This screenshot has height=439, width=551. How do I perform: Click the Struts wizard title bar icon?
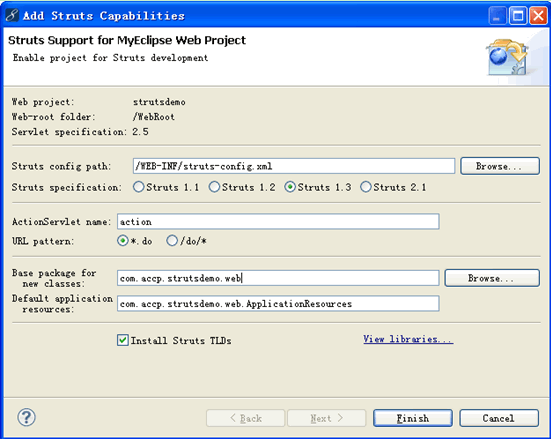click(x=12, y=15)
